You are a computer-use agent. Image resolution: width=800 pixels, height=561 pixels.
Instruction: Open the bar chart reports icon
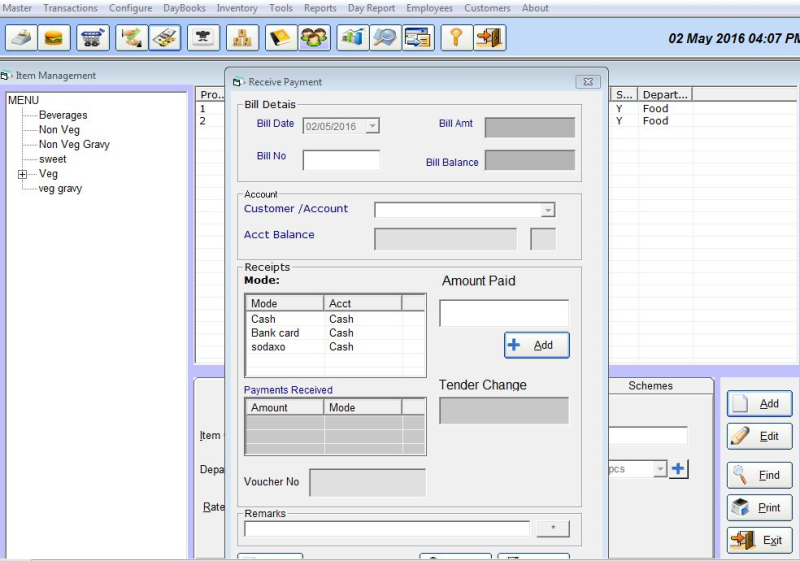353,38
